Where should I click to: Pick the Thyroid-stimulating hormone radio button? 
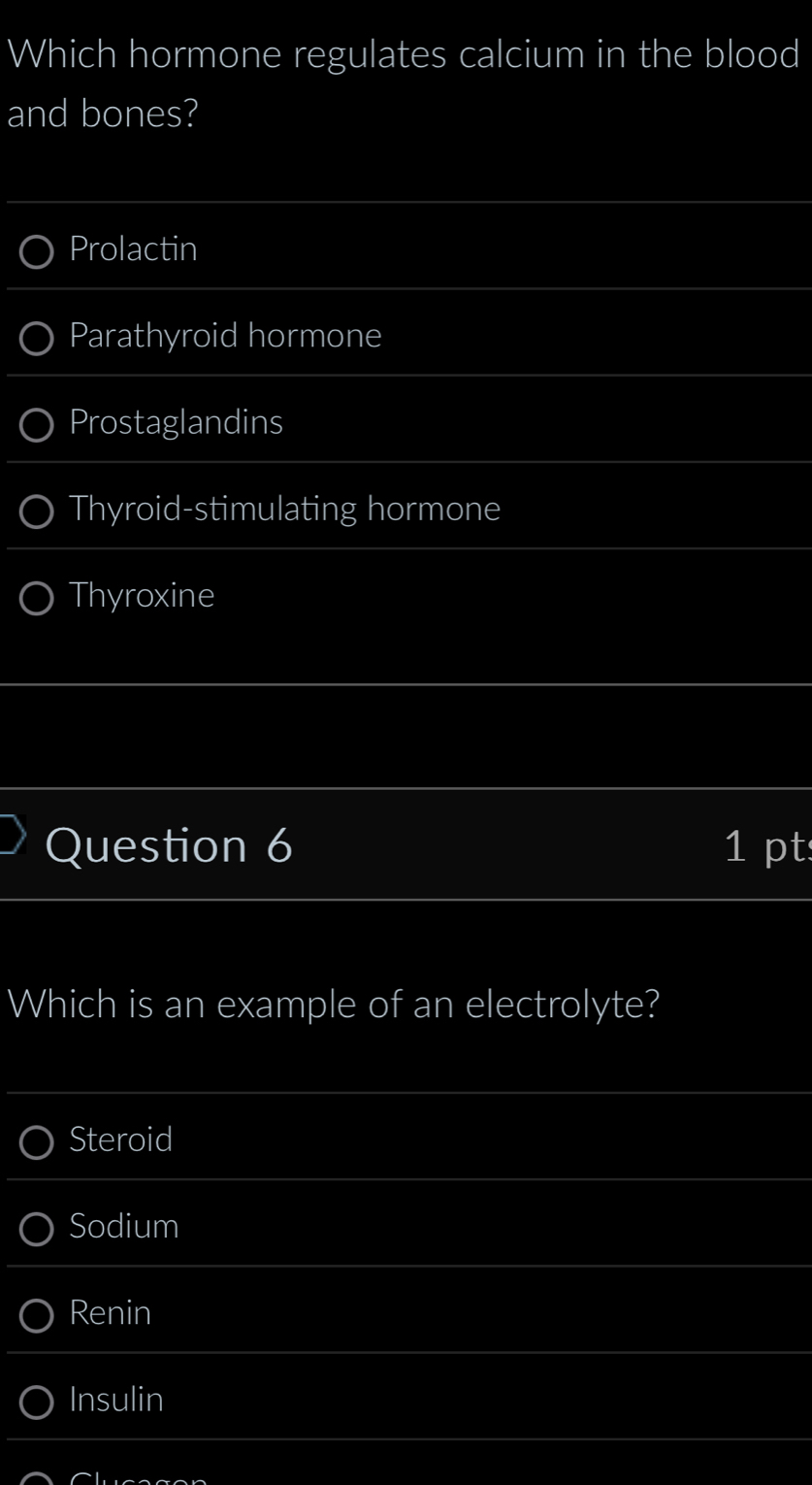pos(37,511)
